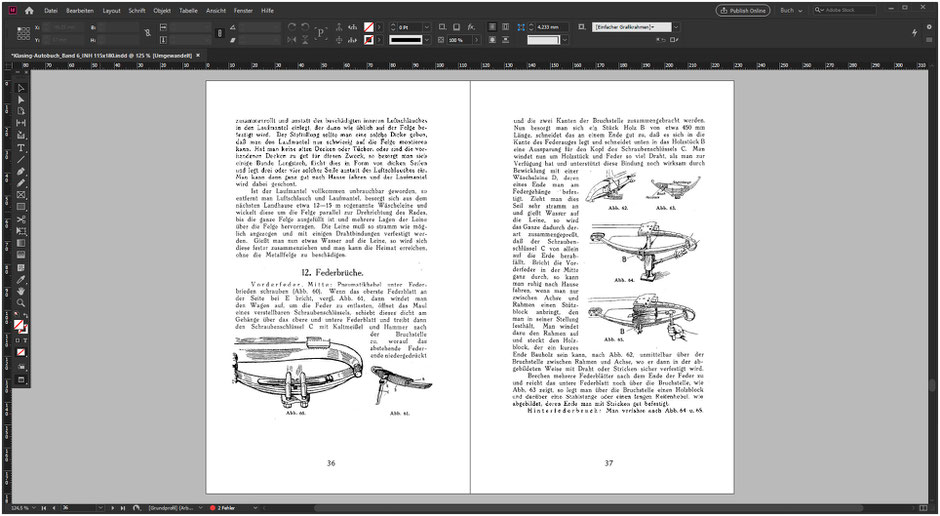Open the Bearbeiten menu
Viewport: 940px width, 516px height.
coord(80,11)
